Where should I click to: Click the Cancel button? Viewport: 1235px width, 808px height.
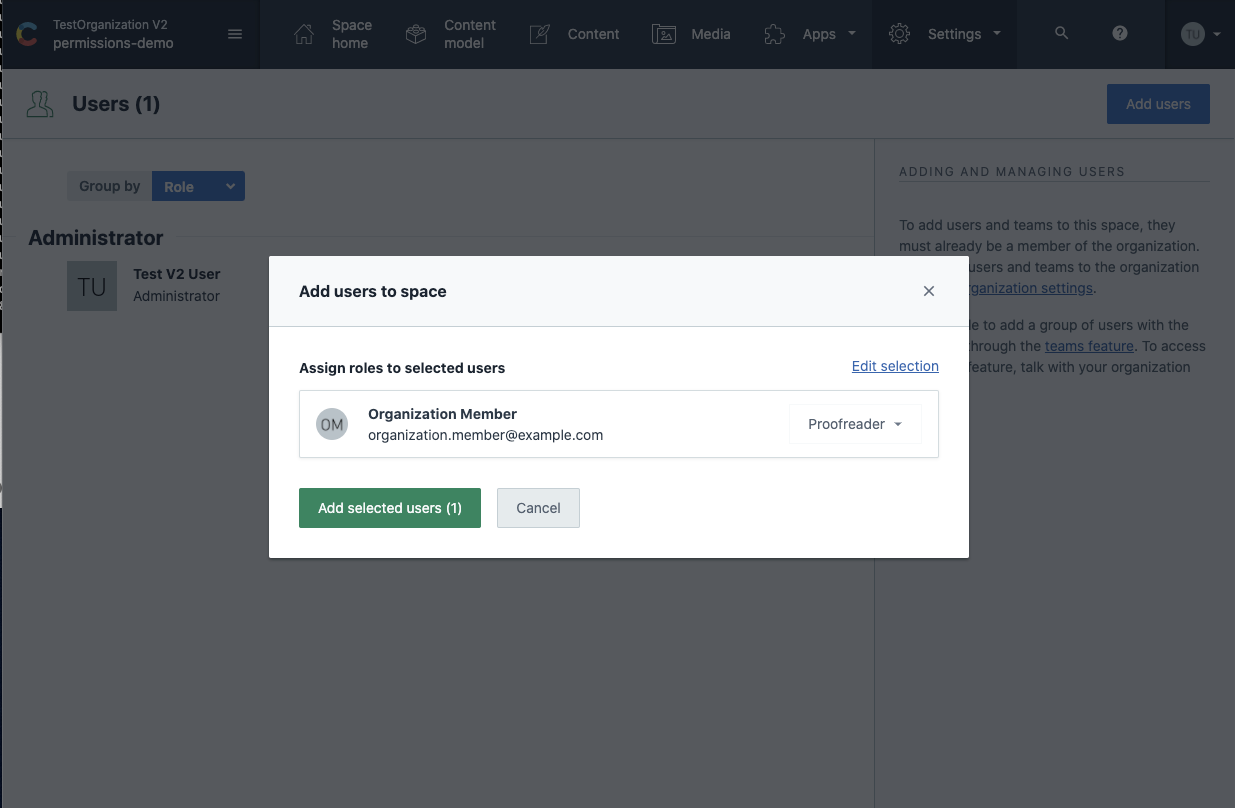[538, 508]
